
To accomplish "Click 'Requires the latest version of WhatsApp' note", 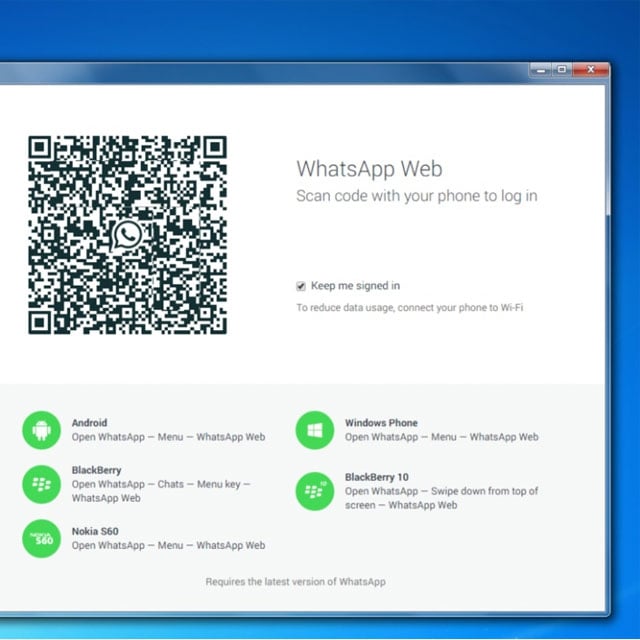I will coord(295,581).
